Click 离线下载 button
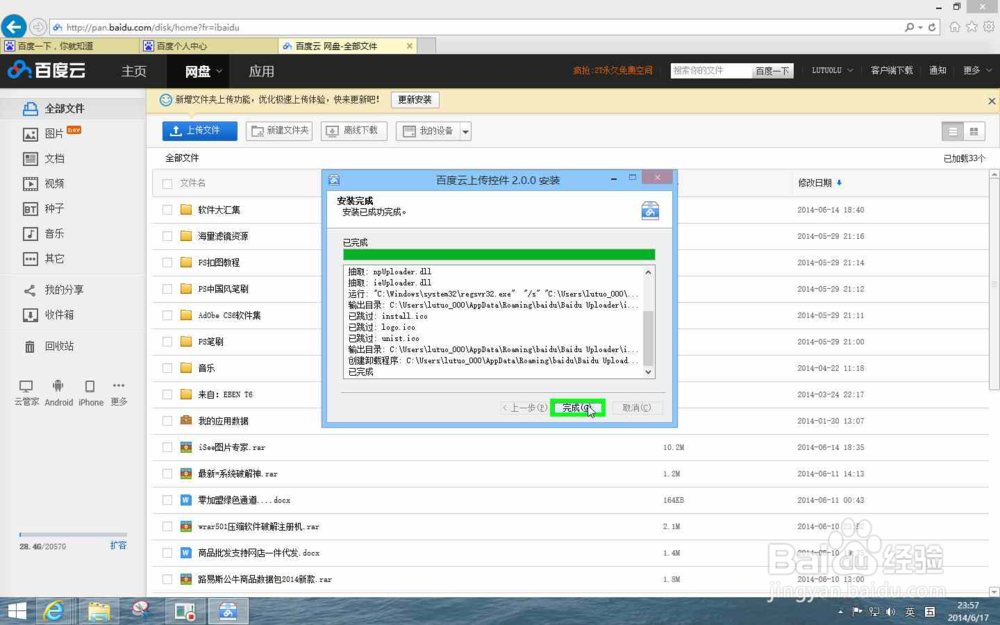Viewport: 1000px width, 625px height. [x=354, y=131]
